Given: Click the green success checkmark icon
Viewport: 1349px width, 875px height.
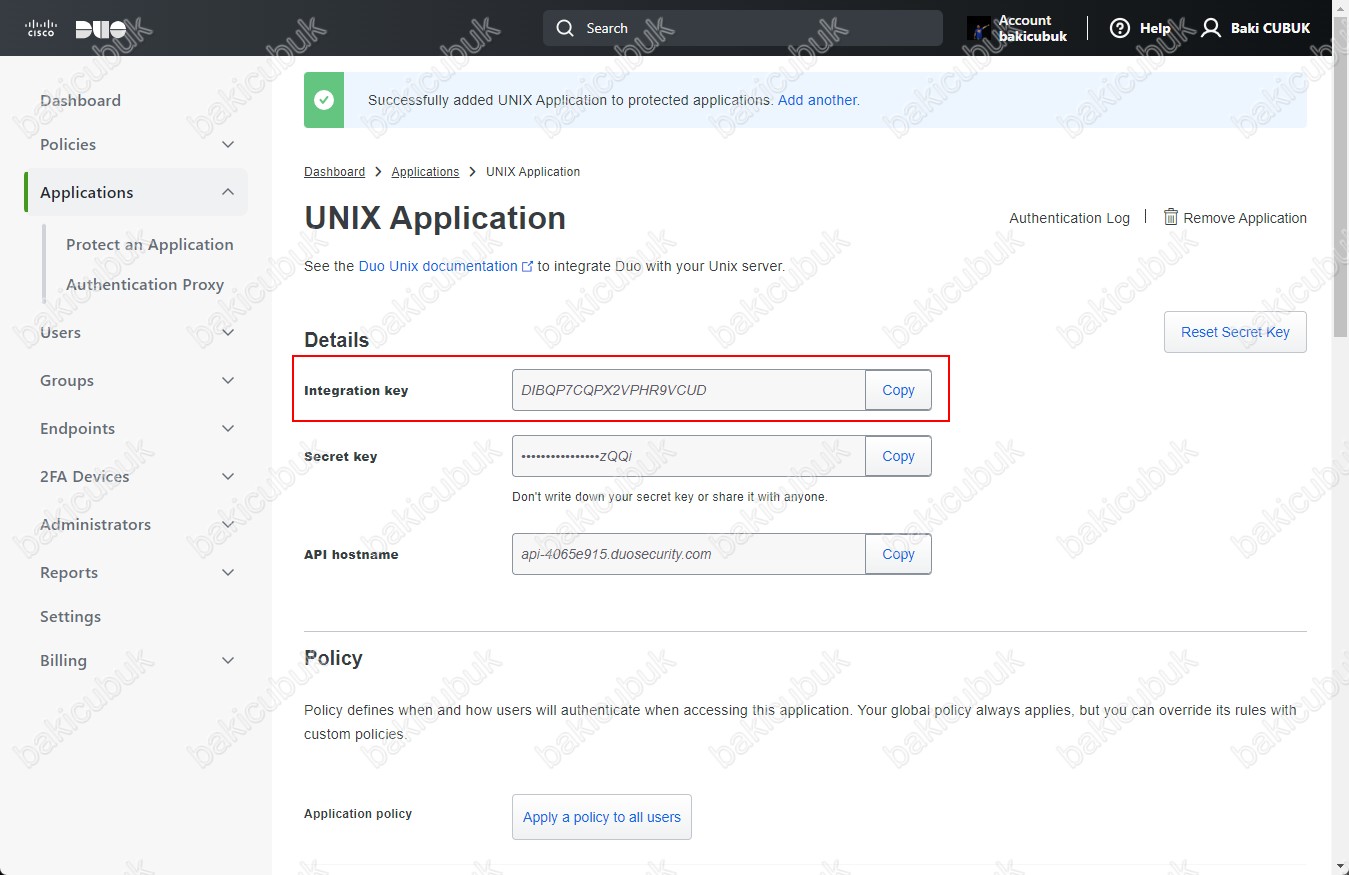Looking at the screenshot, I should (324, 100).
